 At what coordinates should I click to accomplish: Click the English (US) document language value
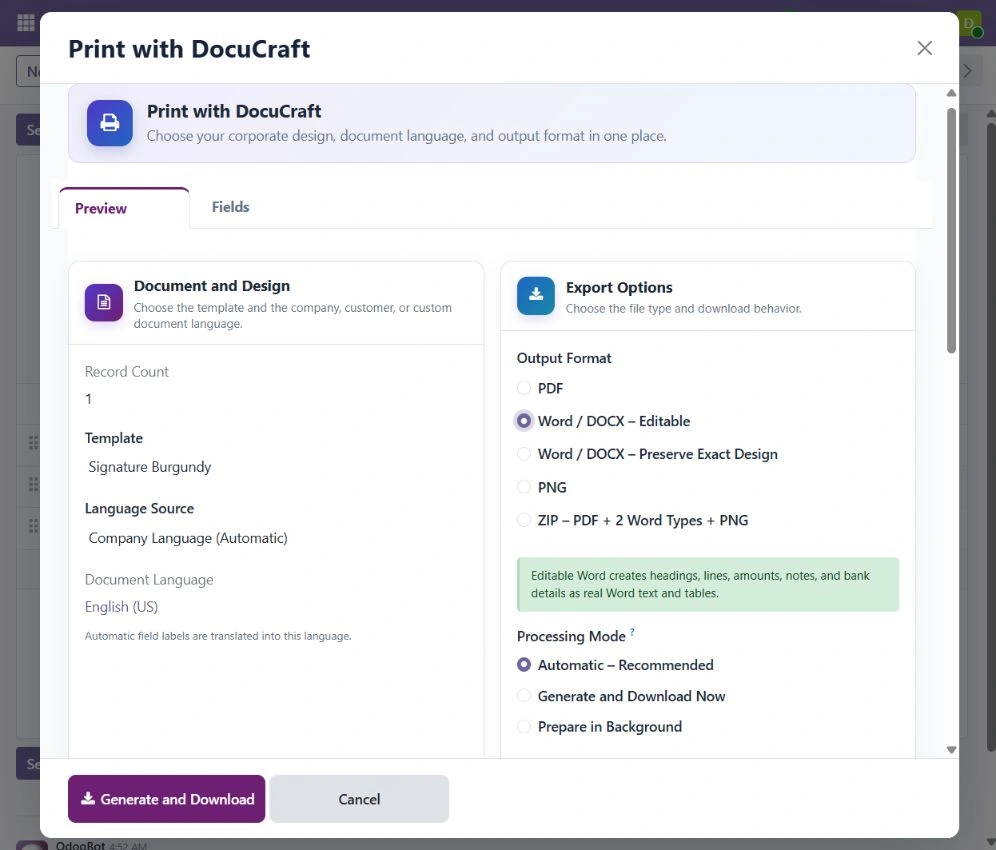pos(121,607)
